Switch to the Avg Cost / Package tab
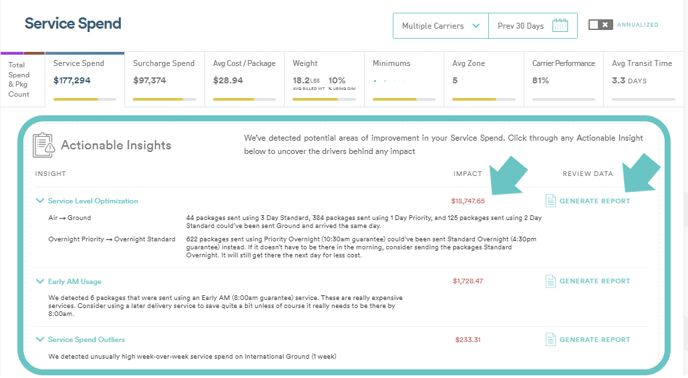 pos(244,80)
